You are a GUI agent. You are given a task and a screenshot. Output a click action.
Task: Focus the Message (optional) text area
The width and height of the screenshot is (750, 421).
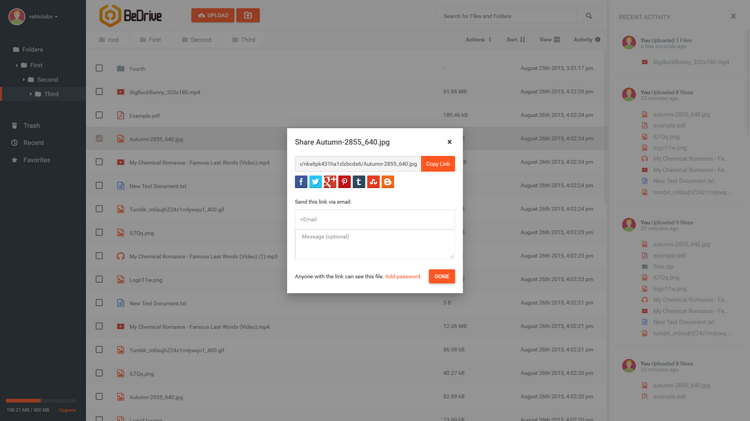[x=375, y=244]
